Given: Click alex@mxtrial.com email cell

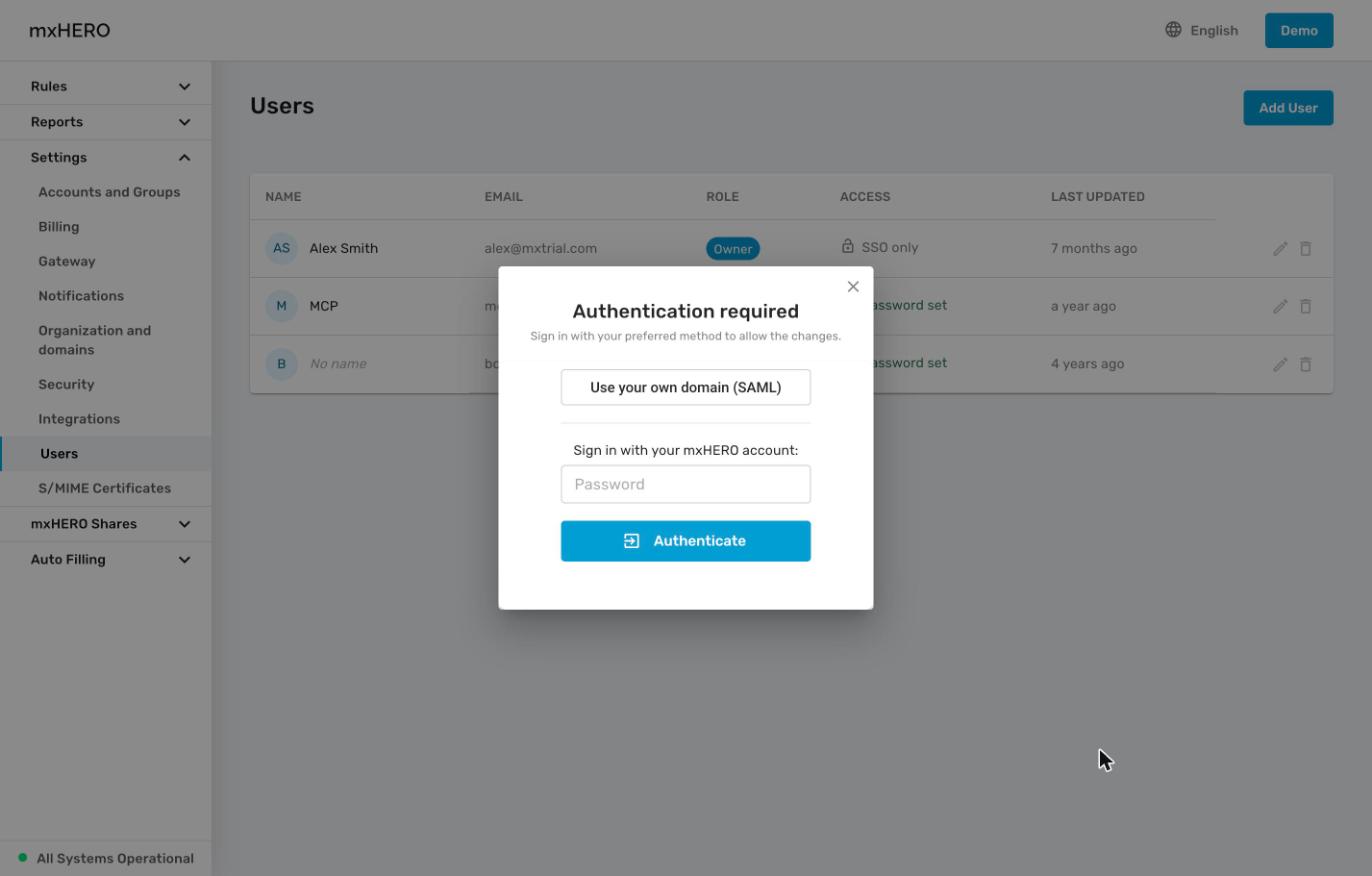Looking at the screenshot, I should [540, 248].
